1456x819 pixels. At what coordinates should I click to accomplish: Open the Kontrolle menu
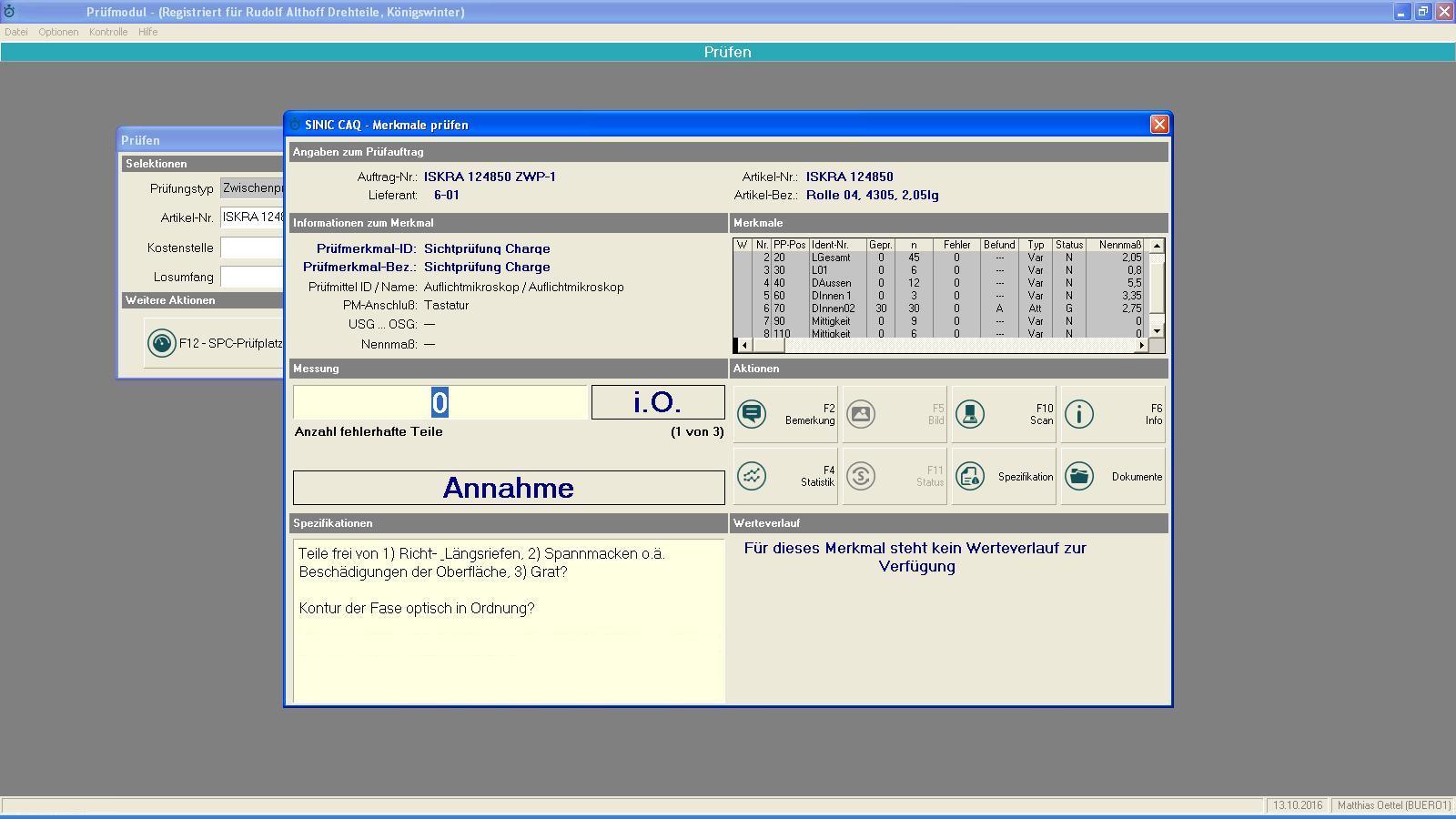coord(108,32)
